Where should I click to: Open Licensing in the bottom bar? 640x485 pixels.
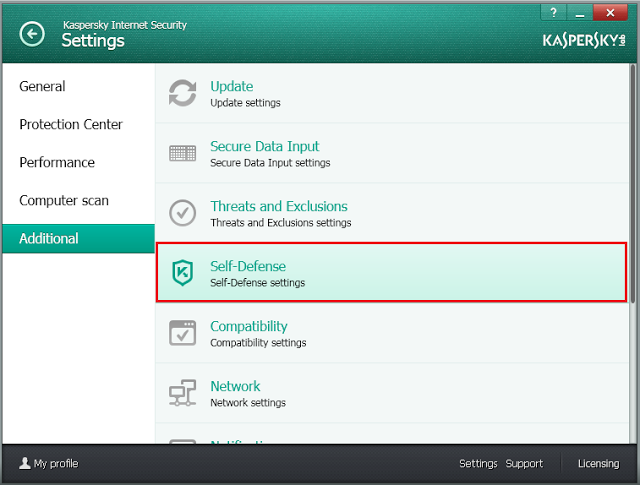[598, 463]
